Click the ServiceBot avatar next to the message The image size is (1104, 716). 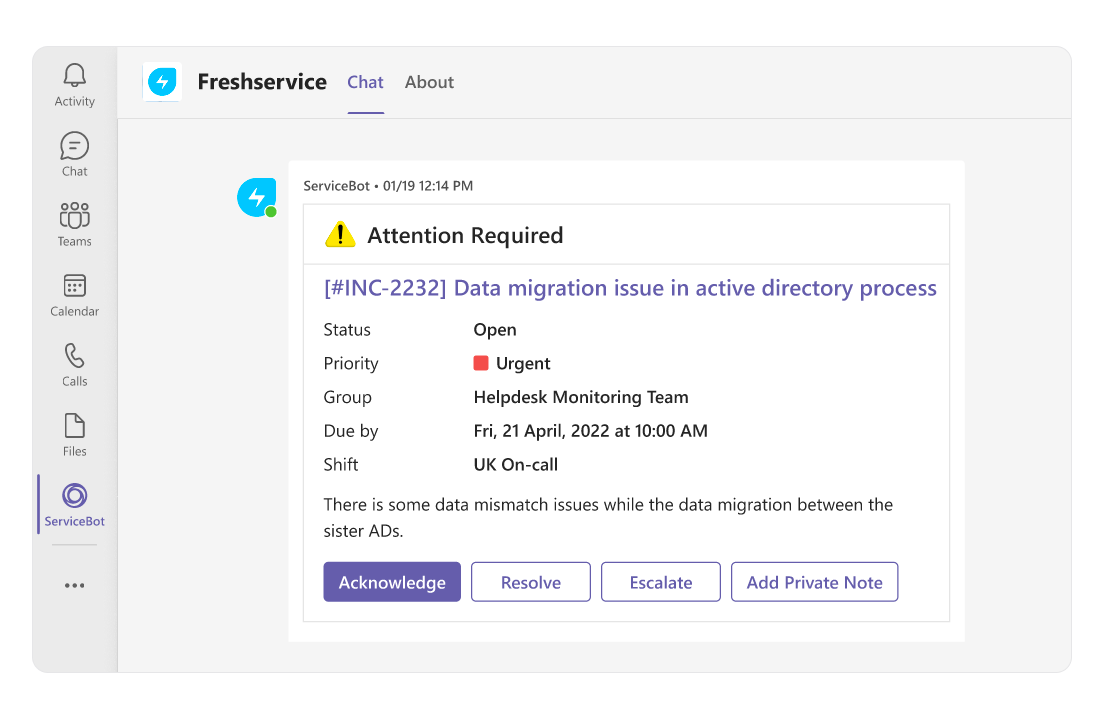[x=256, y=197]
